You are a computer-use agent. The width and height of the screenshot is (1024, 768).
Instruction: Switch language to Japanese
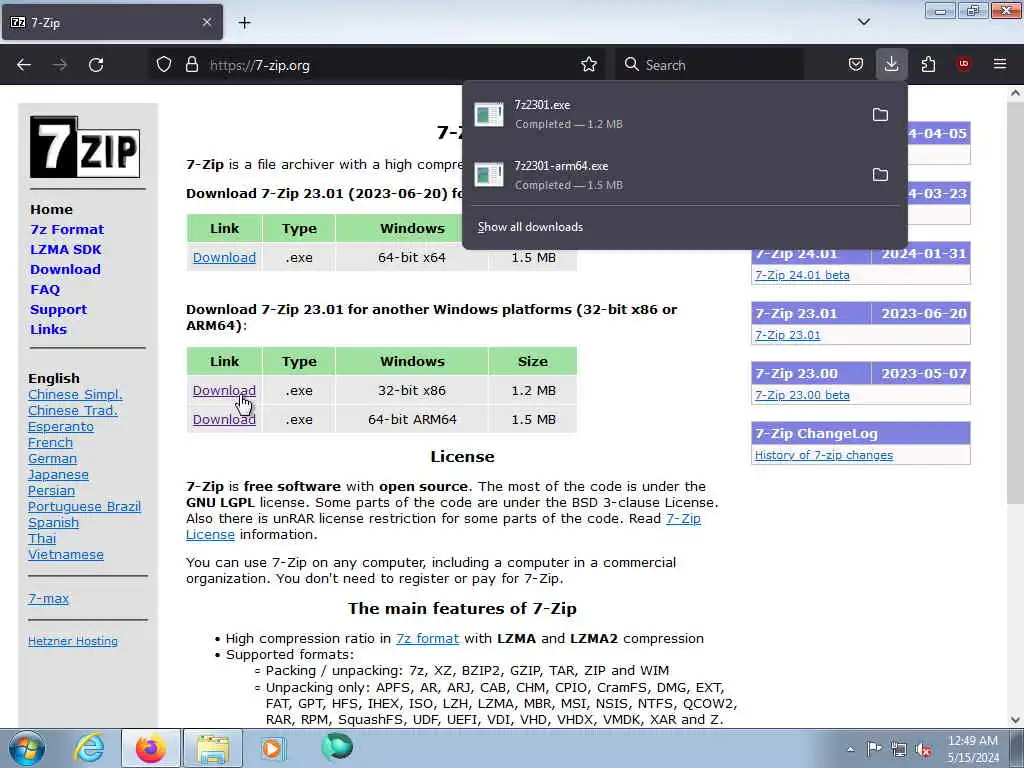point(58,475)
